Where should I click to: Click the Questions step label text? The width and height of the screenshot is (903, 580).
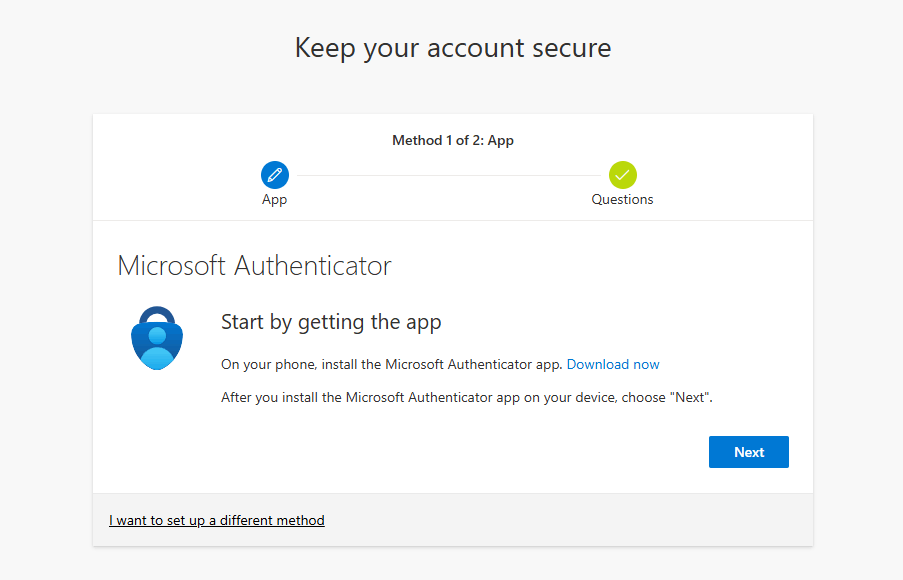[622, 199]
